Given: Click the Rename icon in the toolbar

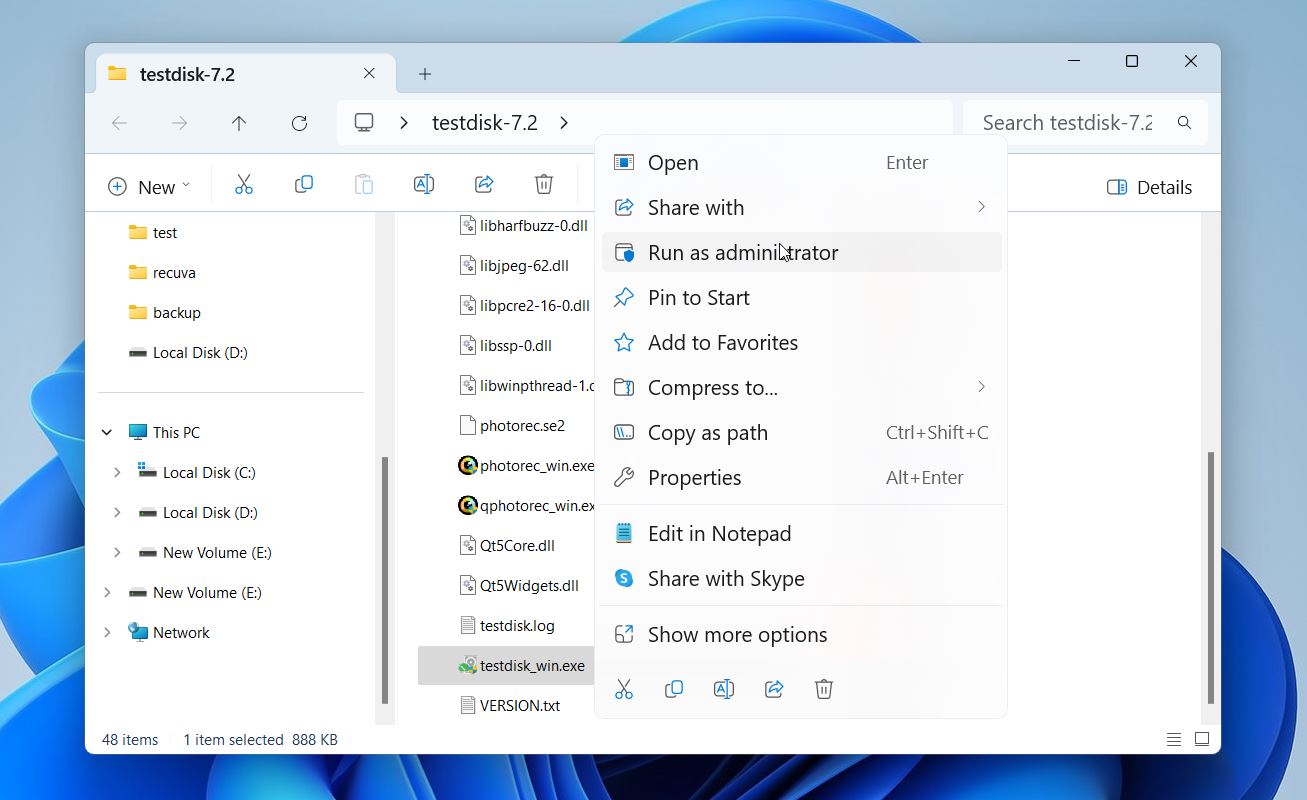Looking at the screenshot, I should pyautogui.click(x=424, y=185).
